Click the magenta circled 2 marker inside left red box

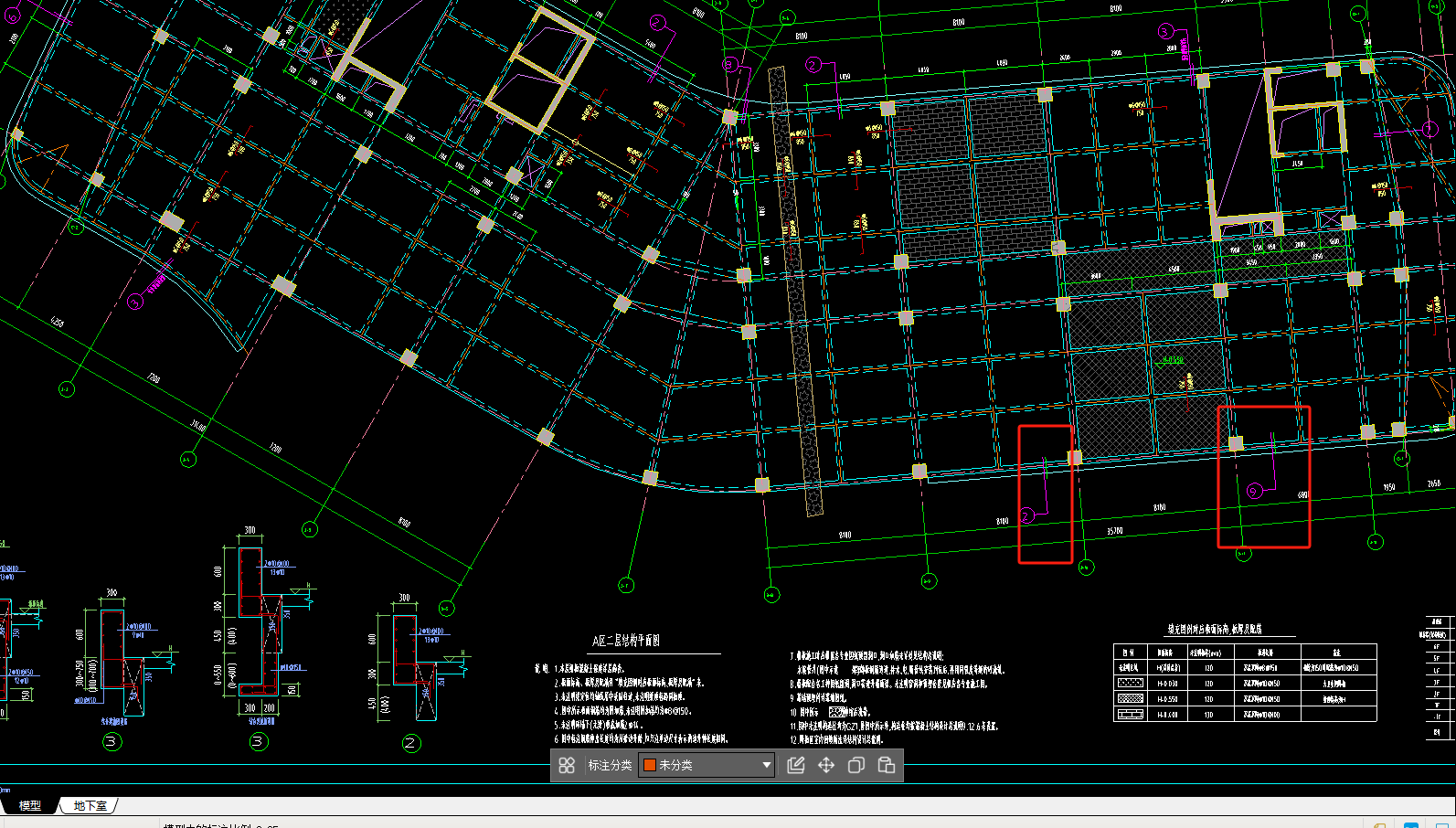(1026, 516)
